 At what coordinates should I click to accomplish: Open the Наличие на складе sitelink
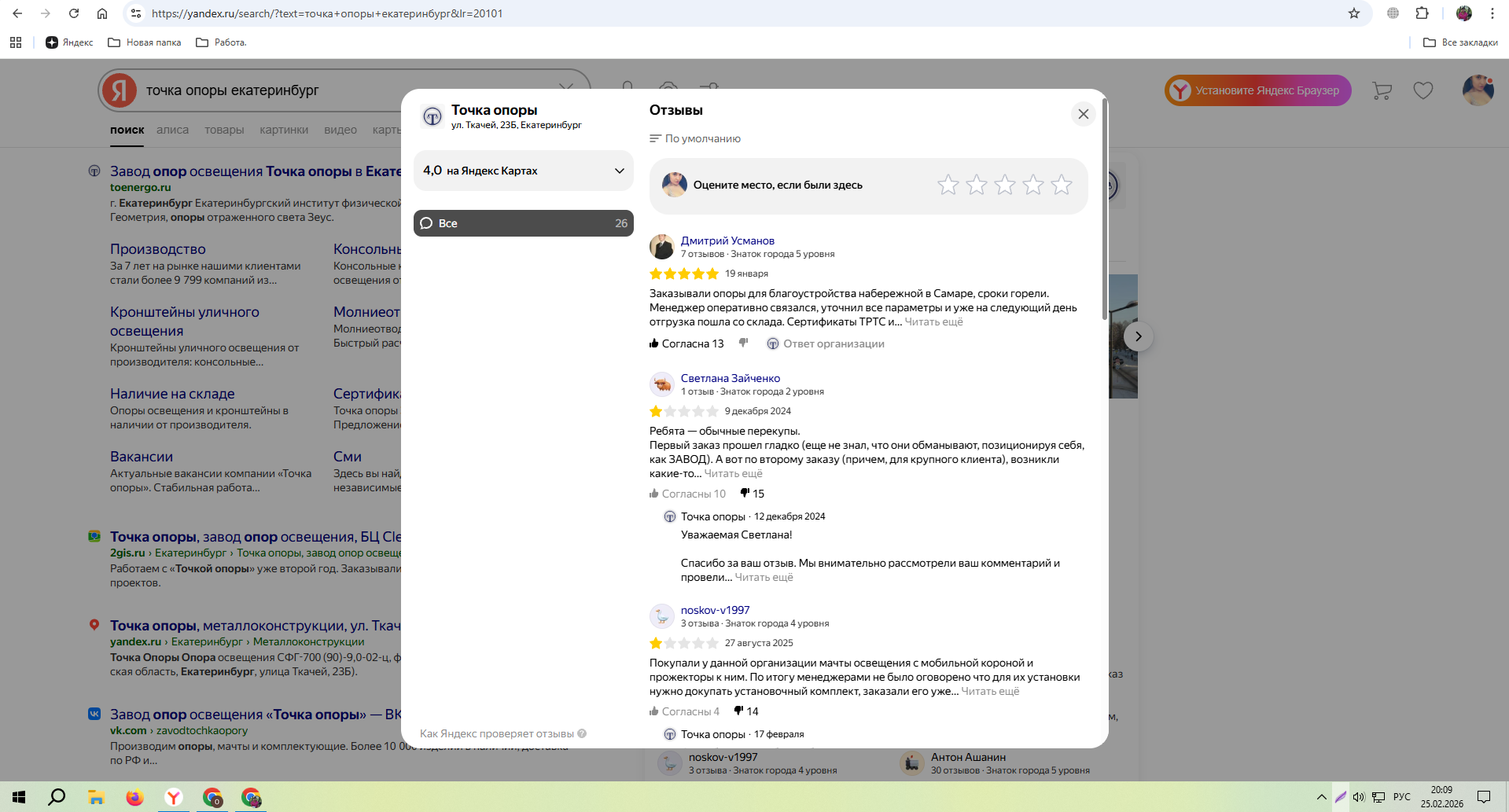click(x=172, y=394)
